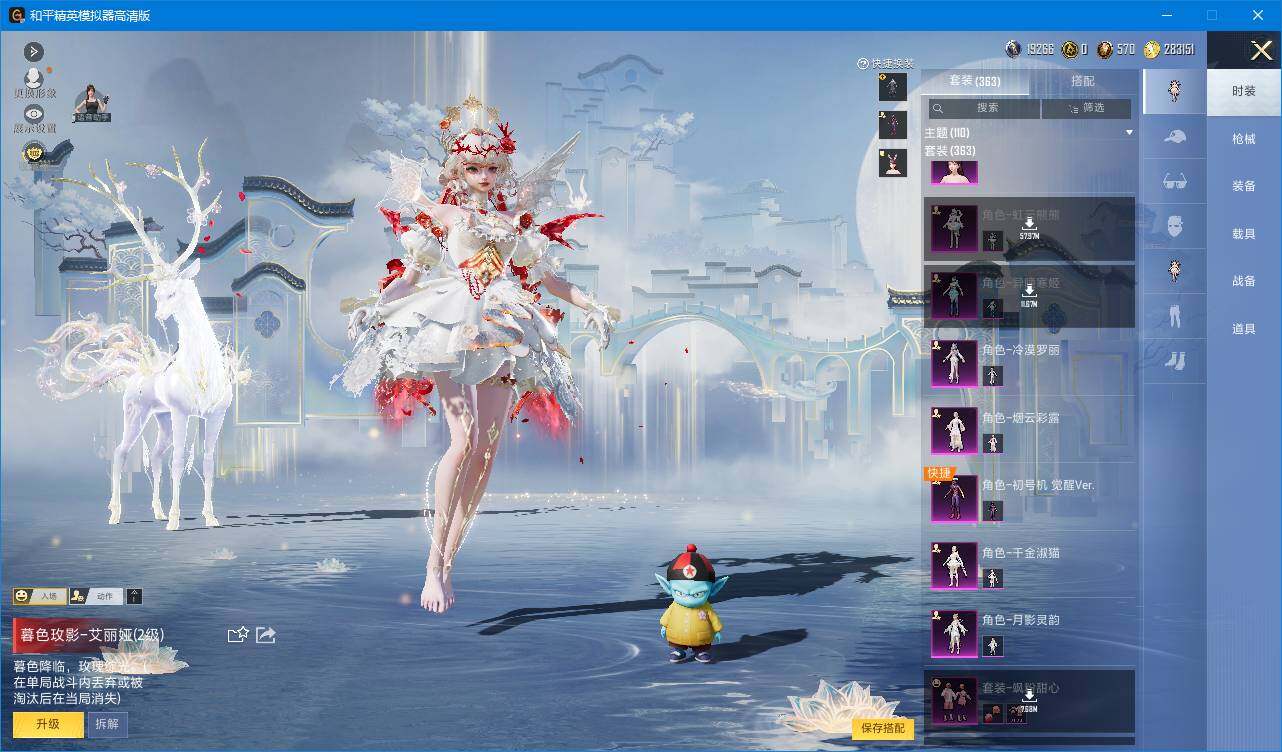The image size is (1282, 752).
Task: Click the 拆解 dismantle button
Action: pyautogui.click(x=107, y=724)
